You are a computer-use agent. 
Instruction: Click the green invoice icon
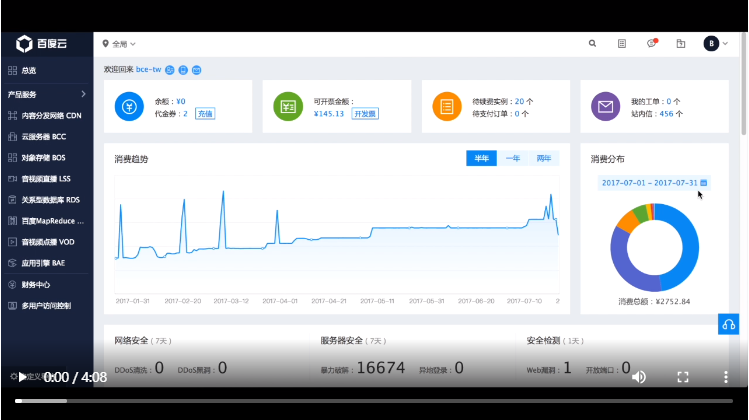click(x=288, y=107)
